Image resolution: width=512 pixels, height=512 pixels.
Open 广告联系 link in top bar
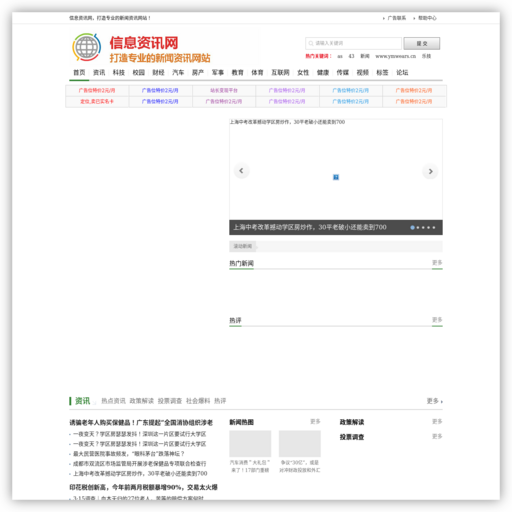(x=397, y=18)
